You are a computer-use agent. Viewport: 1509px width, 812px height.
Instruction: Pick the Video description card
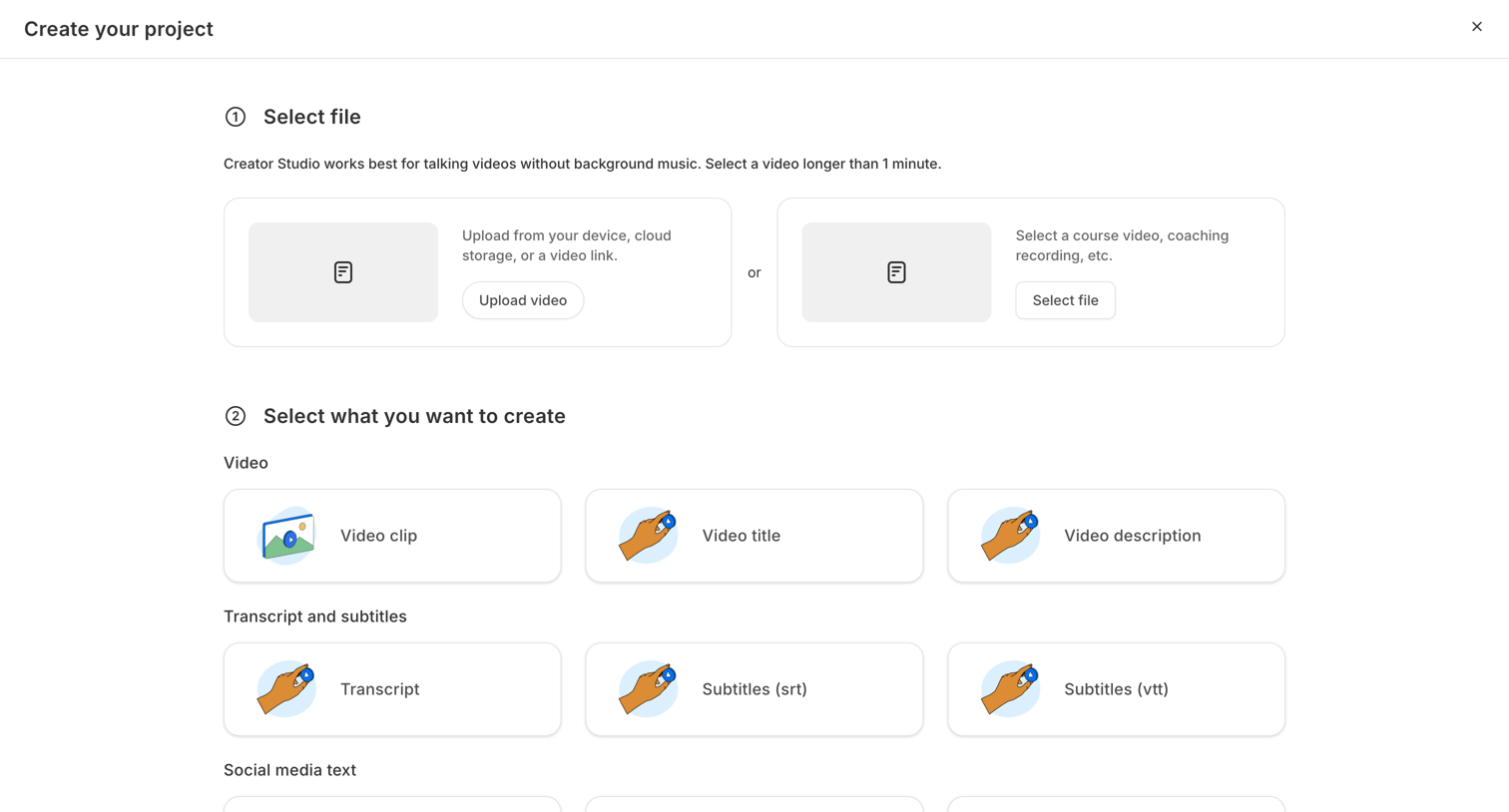1116,536
